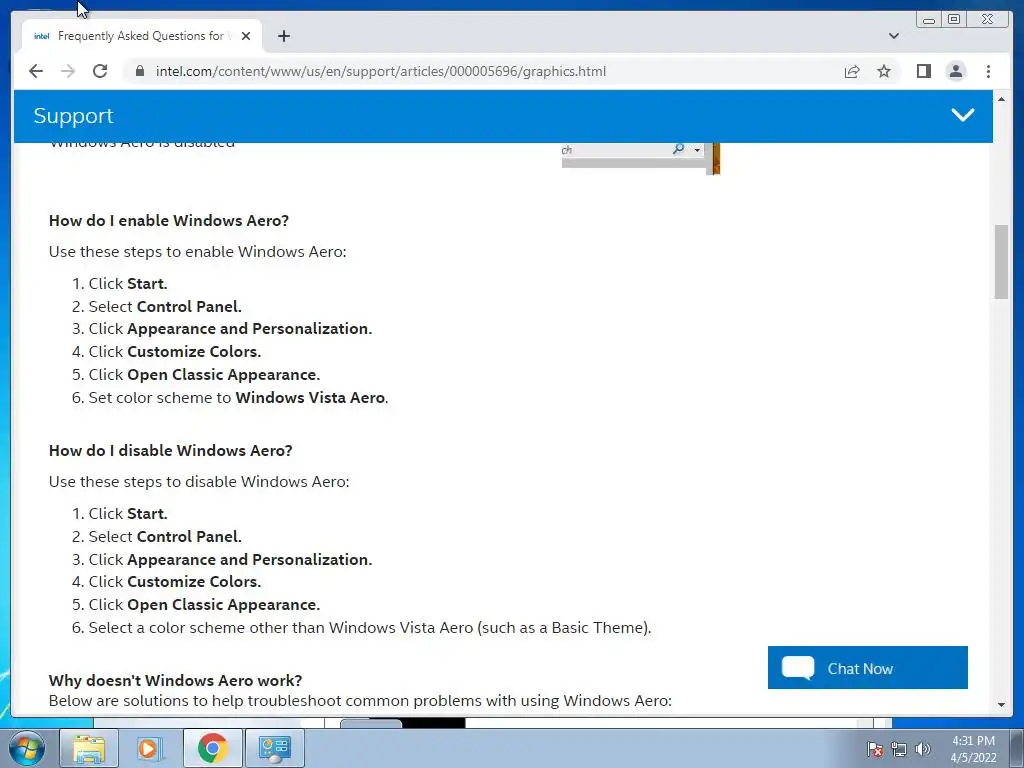Click the lock icon for site information
The width and height of the screenshot is (1024, 768).
pyautogui.click(x=139, y=71)
